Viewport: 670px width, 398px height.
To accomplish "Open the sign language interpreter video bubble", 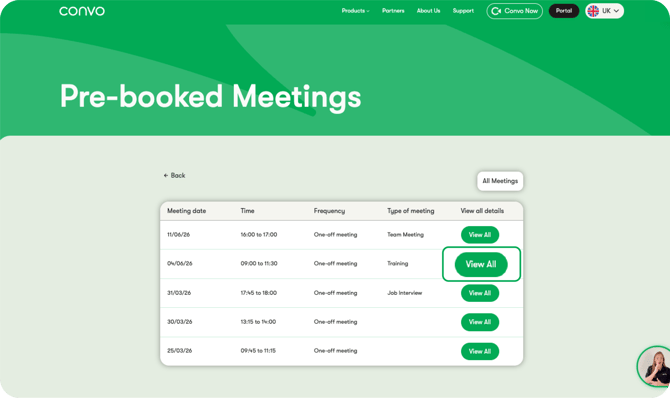I will point(654,366).
